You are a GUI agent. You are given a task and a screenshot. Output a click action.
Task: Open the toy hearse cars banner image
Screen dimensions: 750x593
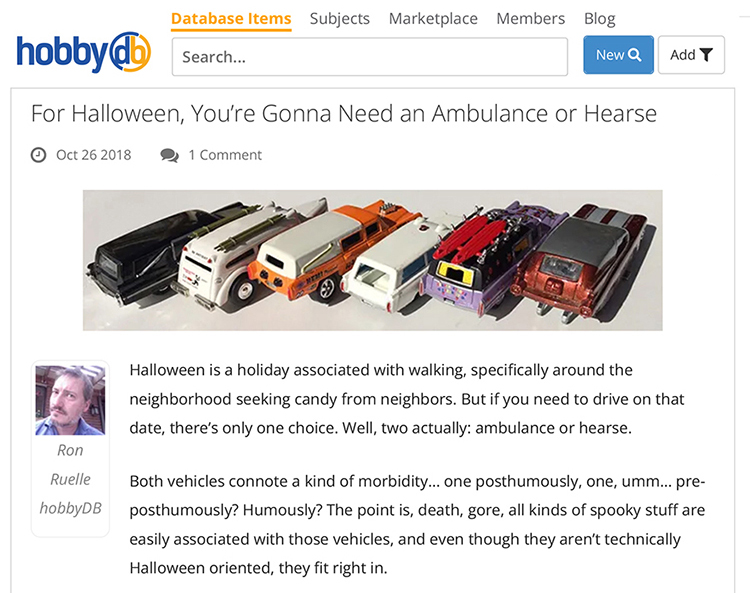(x=373, y=260)
